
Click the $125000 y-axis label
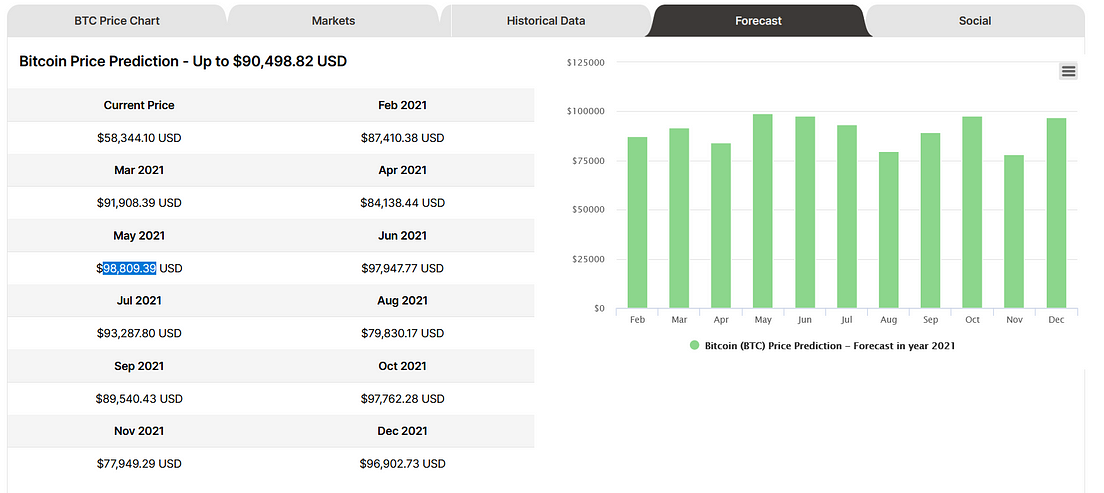click(x=585, y=62)
